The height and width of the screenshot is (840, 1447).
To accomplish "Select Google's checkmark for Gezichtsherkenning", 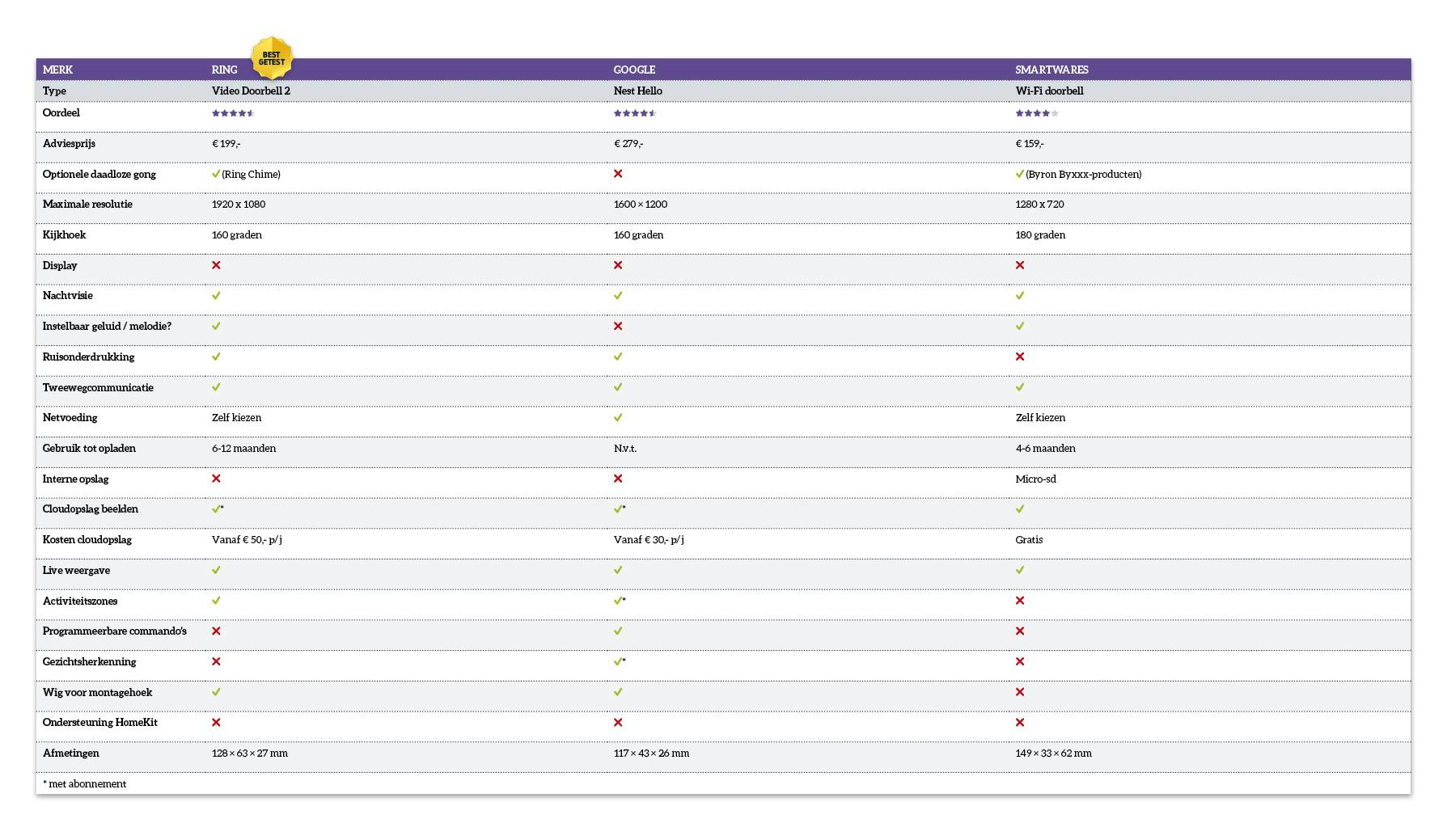I will coord(619,661).
